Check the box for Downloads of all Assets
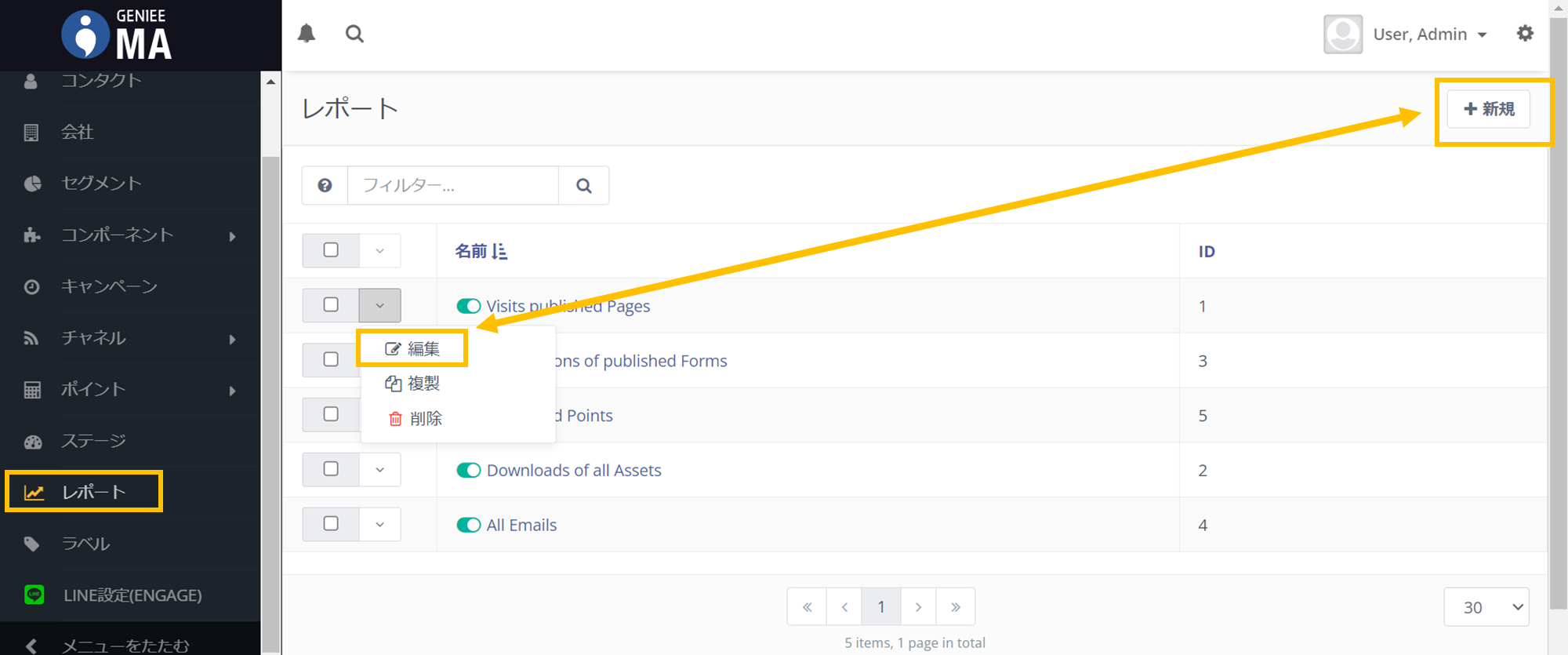The image size is (1568, 655). click(x=331, y=469)
